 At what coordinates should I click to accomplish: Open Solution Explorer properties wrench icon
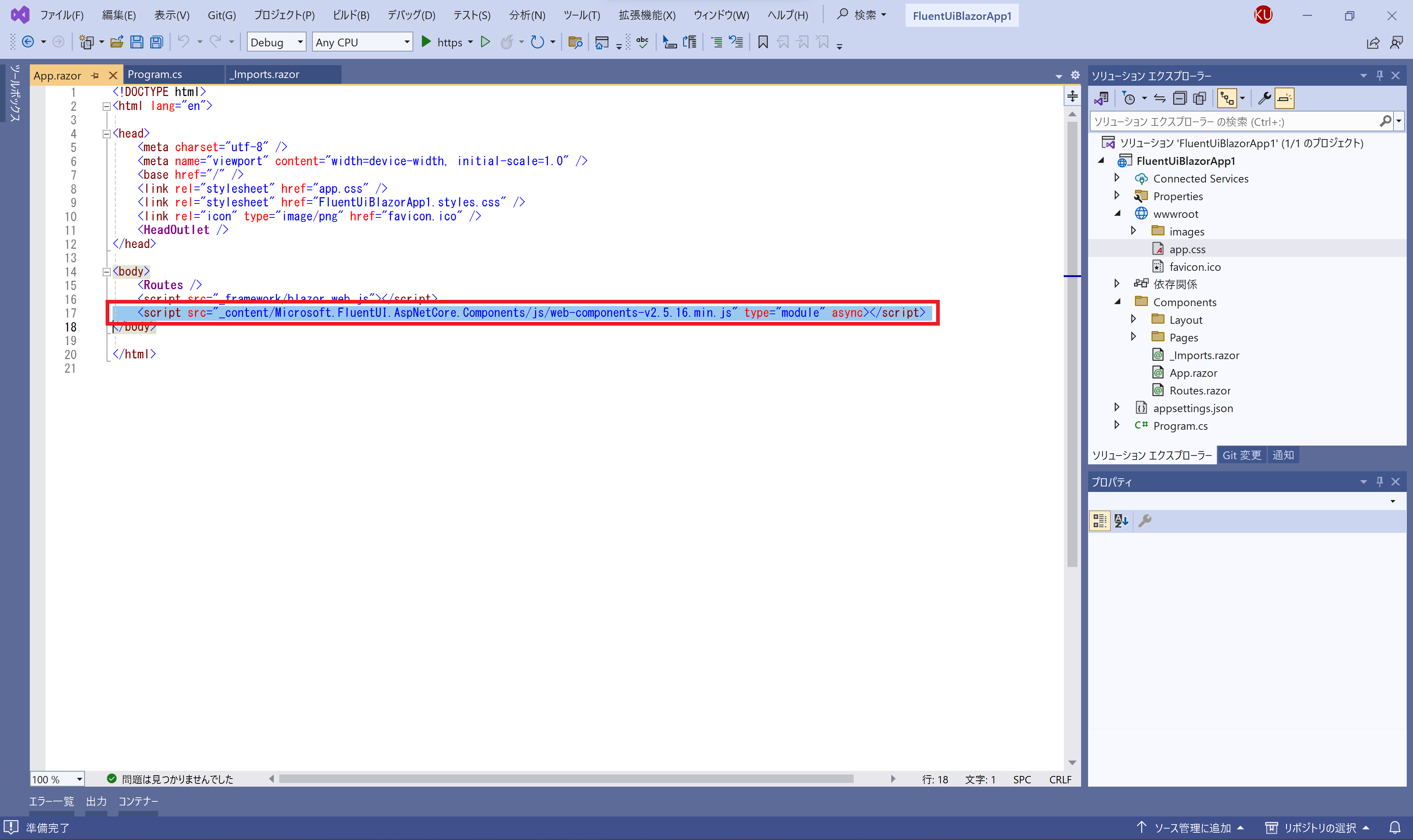(x=1264, y=99)
